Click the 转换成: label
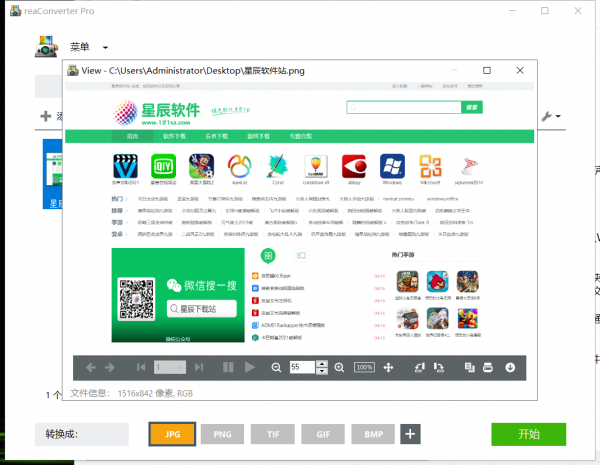The image size is (600, 465). pyautogui.click(x=62, y=434)
